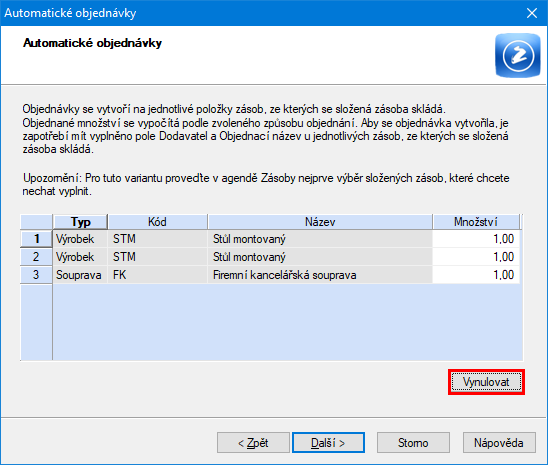Select row 1 header in the table
Image resolution: width=548 pixels, height=465 pixels.
coord(36,239)
